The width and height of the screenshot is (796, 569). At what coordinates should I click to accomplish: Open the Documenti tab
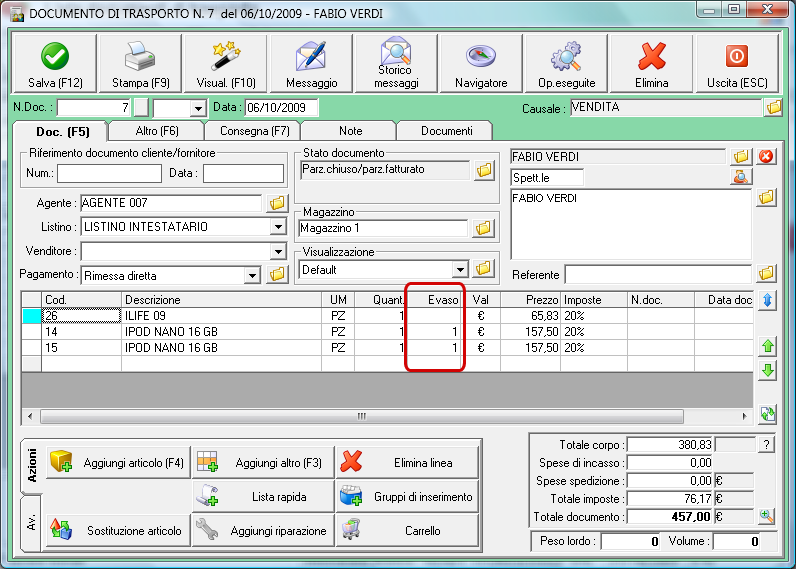pyautogui.click(x=446, y=131)
